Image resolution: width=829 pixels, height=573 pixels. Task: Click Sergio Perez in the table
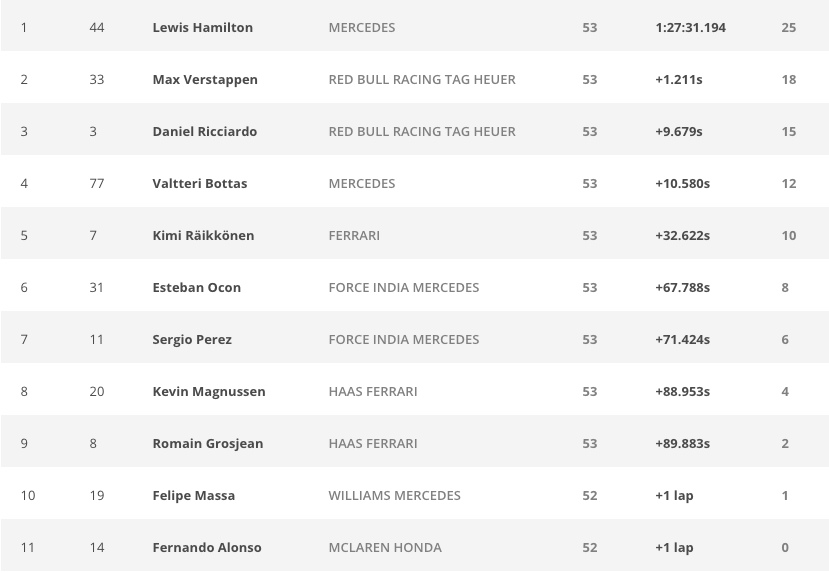(192, 339)
